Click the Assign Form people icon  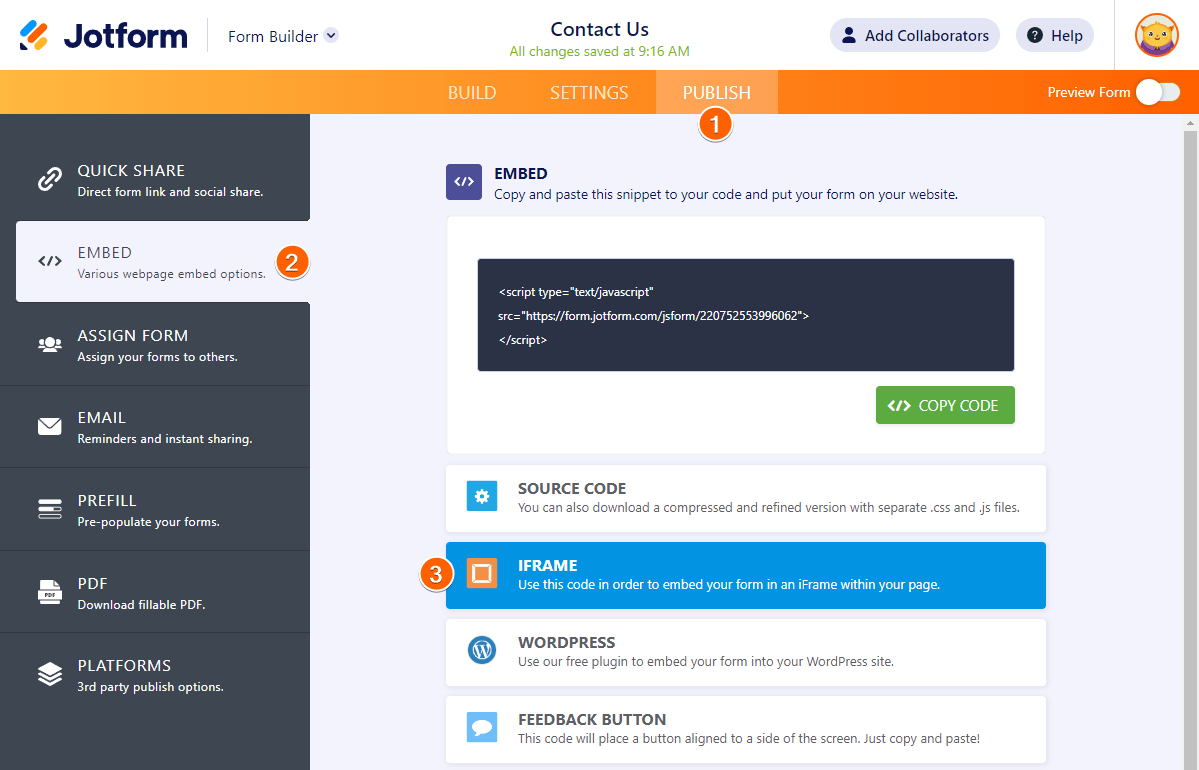(x=50, y=344)
